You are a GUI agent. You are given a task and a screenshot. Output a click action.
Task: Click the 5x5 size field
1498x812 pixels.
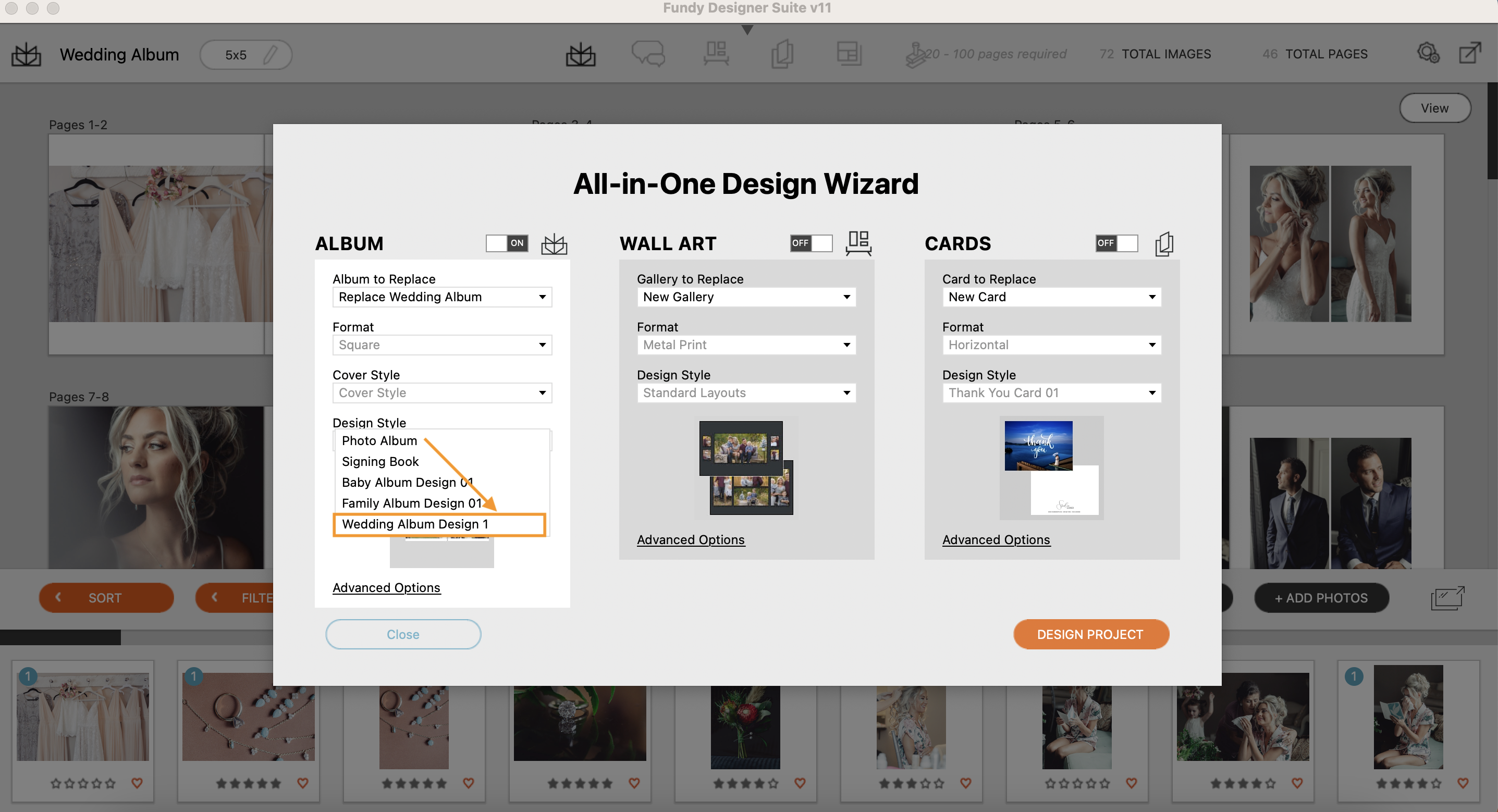245,55
